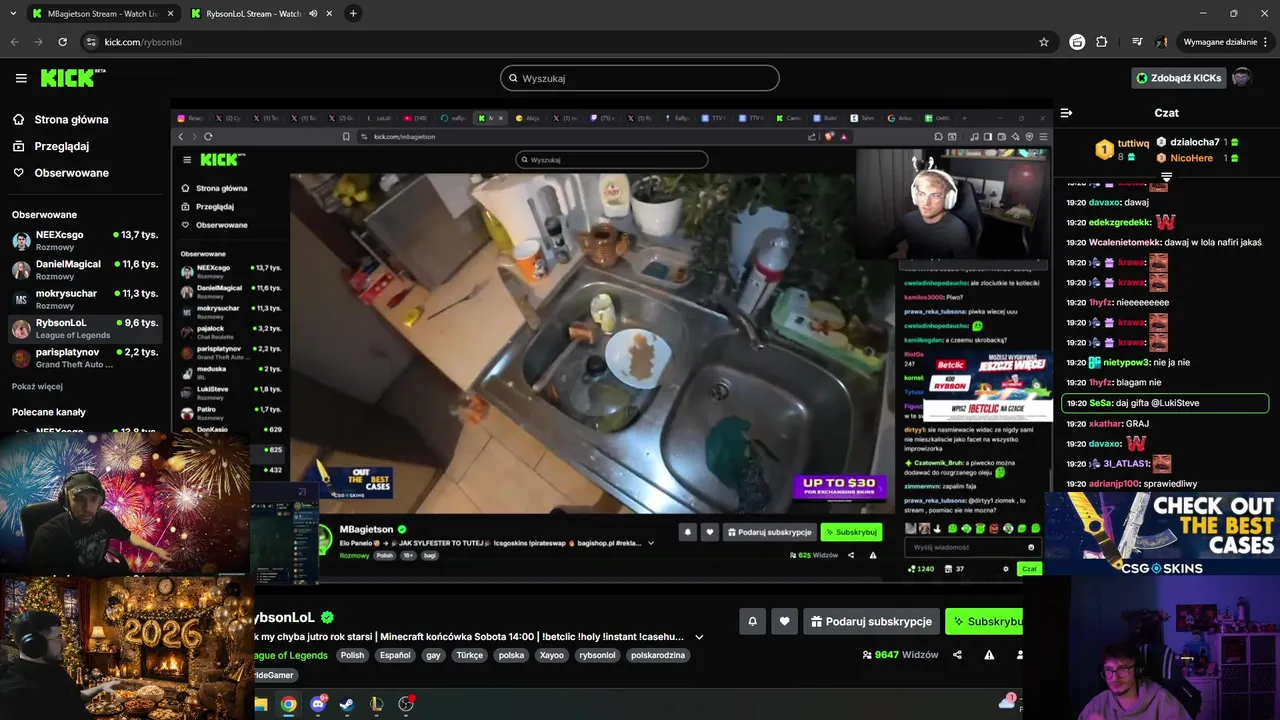Toggle RybsonLoL notification bell
Screen dimensions: 1280x720
[x=753, y=621]
